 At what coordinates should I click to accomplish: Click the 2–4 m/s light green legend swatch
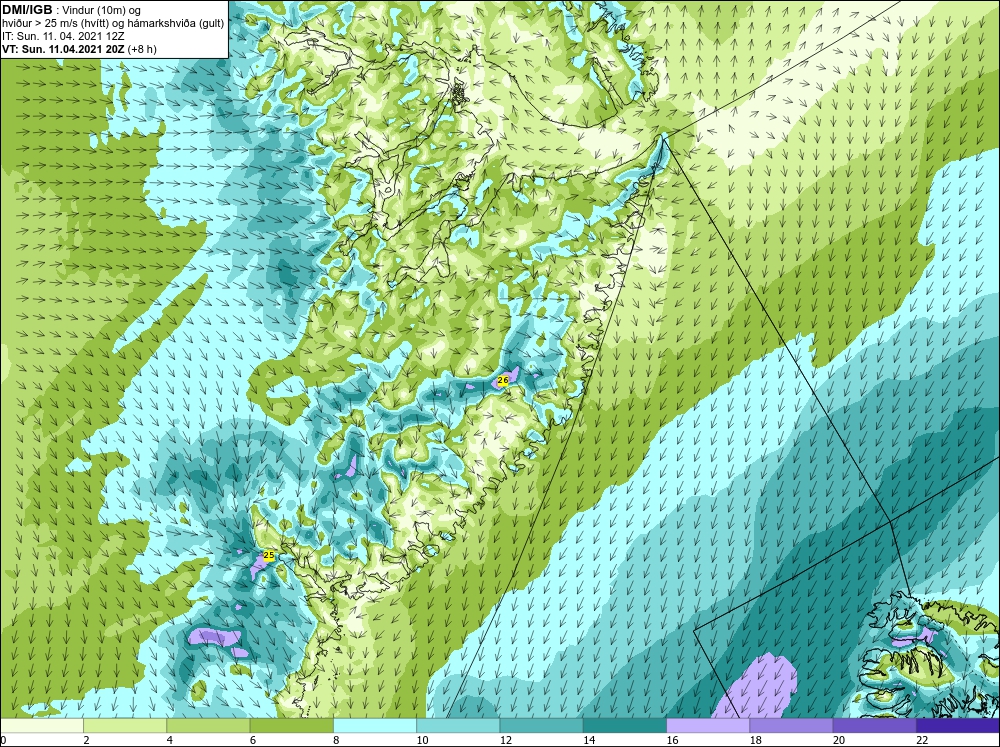click(x=125, y=725)
